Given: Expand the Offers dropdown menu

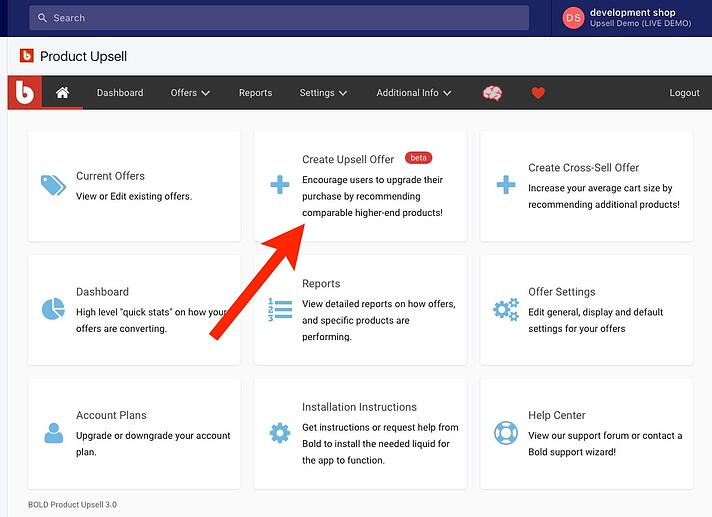Looking at the screenshot, I should tap(190, 93).
